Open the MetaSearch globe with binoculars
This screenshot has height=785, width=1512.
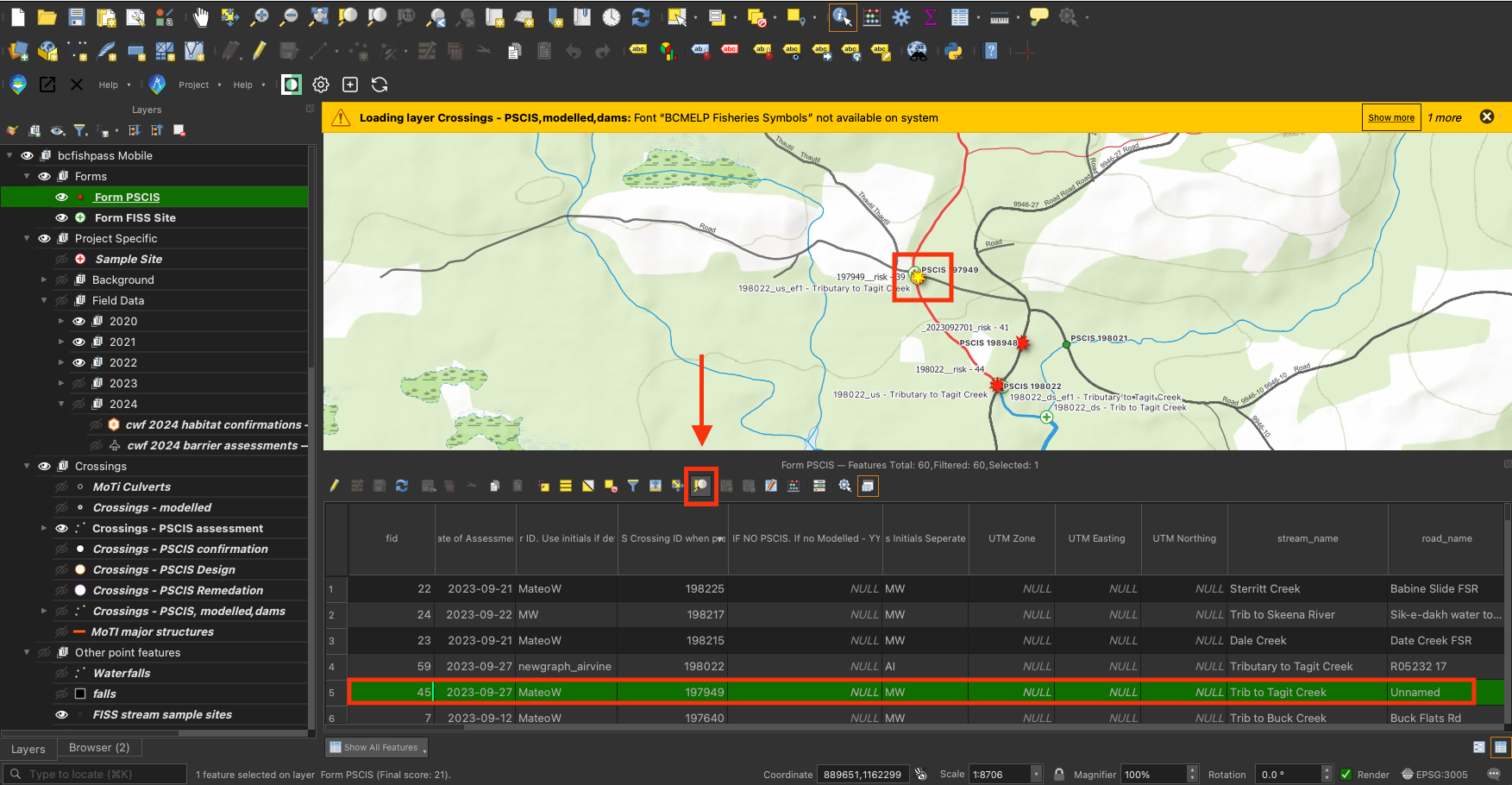[x=918, y=52]
